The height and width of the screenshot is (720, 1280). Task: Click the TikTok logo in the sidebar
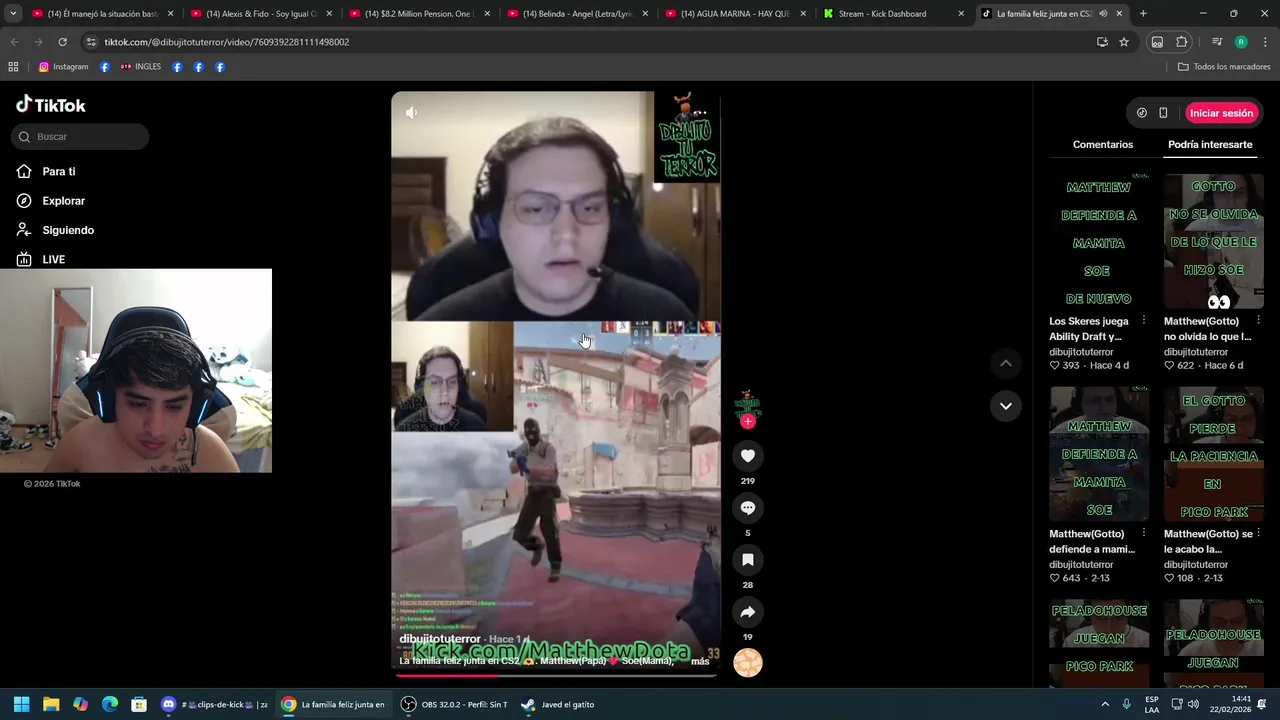pyautogui.click(x=51, y=105)
